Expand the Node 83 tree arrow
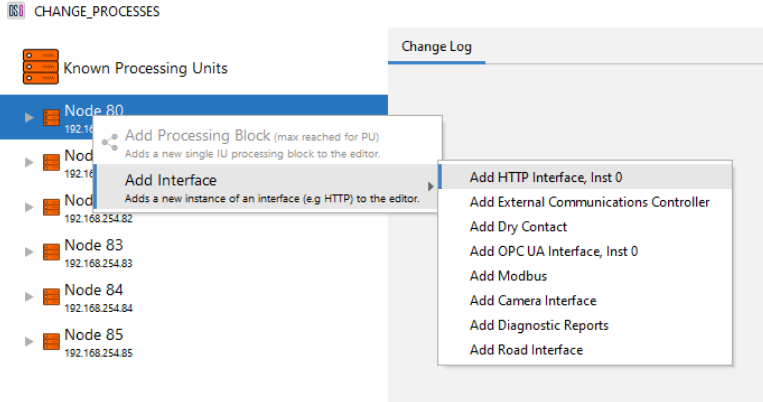This screenshot has height=402, width=763. pos(29,252)
